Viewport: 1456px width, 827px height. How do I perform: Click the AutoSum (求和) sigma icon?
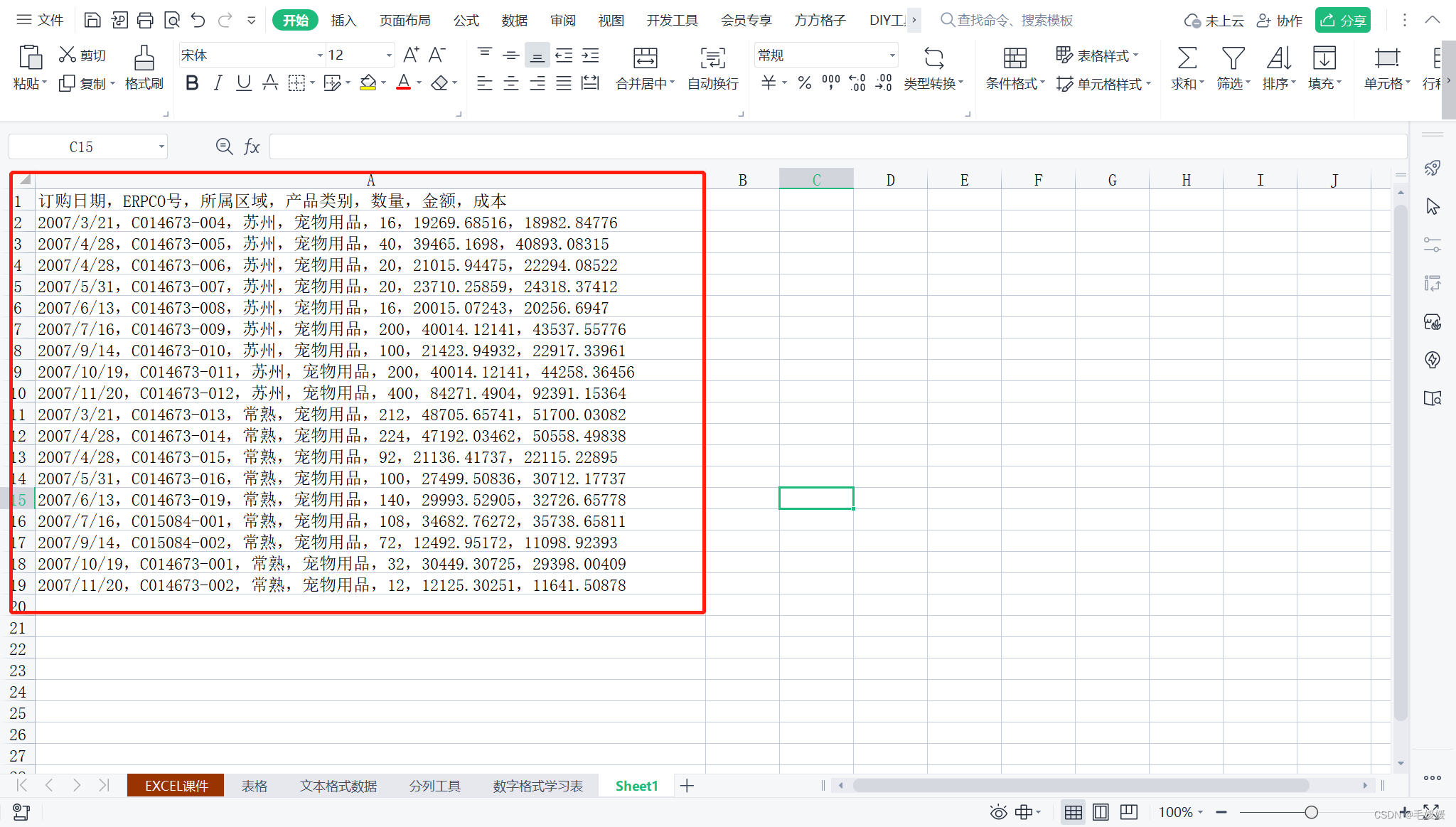tap(1187, 58)
